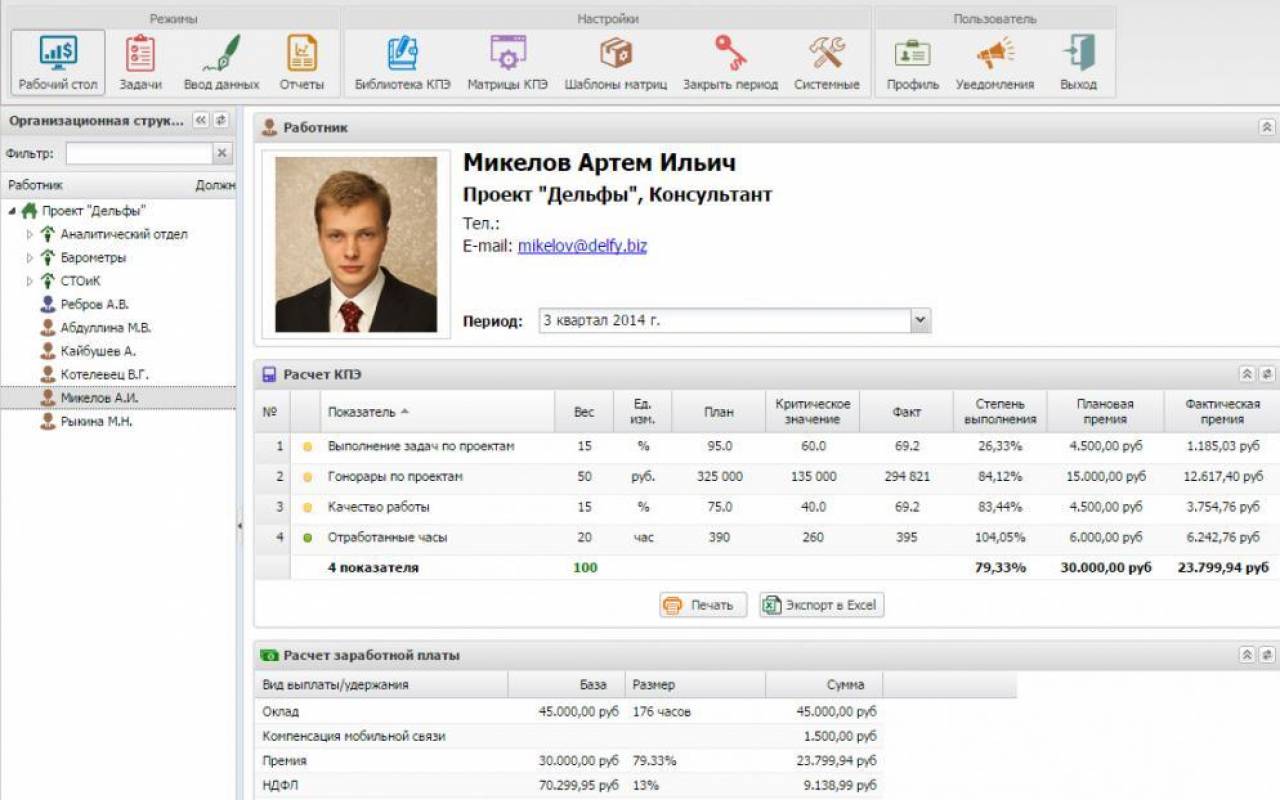Select row Отработанные часы

click(x=766, y=537)
